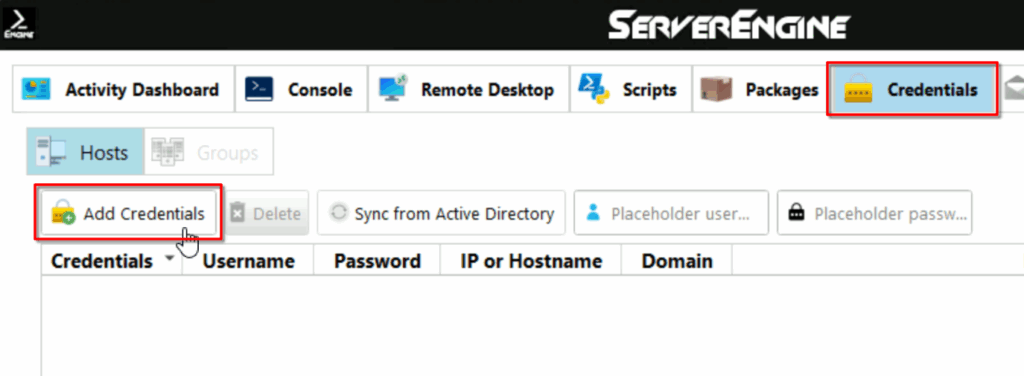The width and height of the screenshot is (1024, 376).
Task: Select the Hosts view toggle
Action: [86, 151]
